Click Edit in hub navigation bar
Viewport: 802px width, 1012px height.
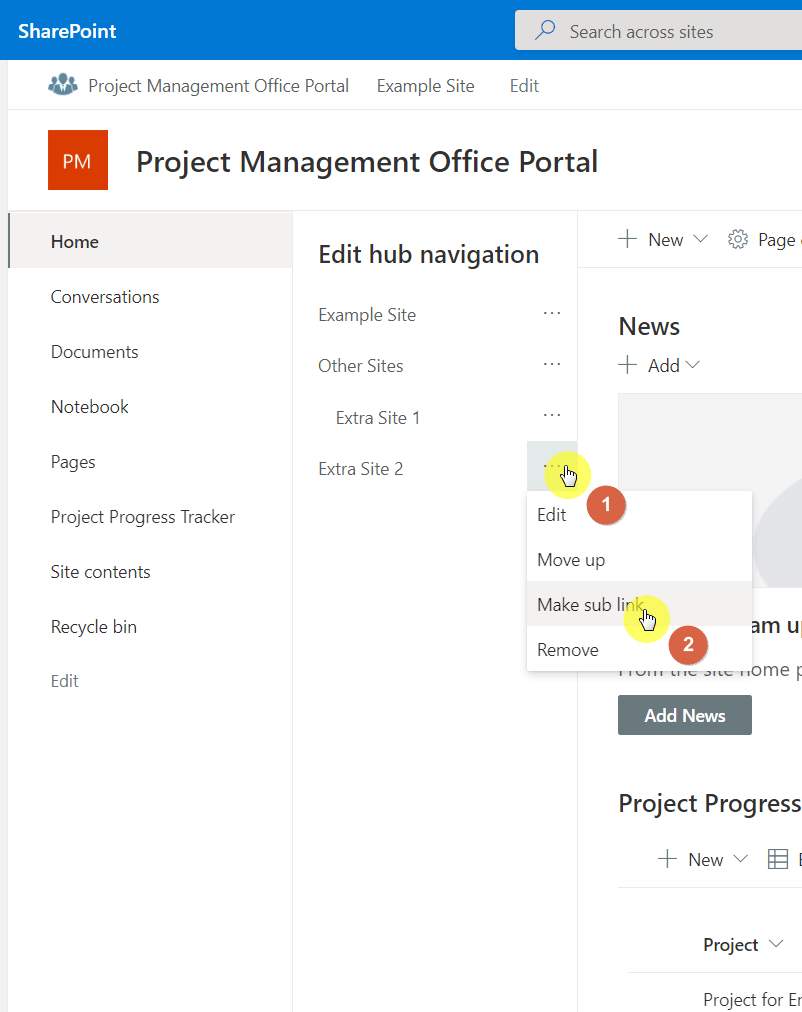coord(524,85)
